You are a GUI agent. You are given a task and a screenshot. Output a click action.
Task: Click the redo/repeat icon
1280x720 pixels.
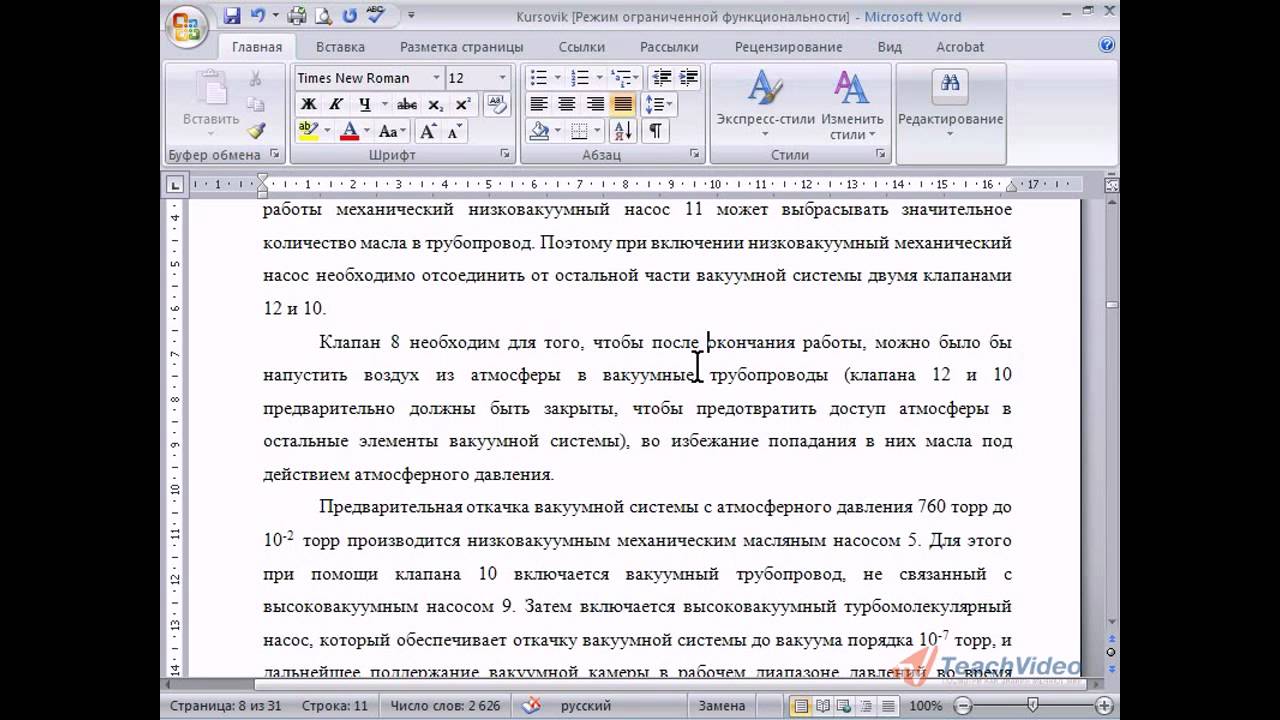(x=349, y=16)
